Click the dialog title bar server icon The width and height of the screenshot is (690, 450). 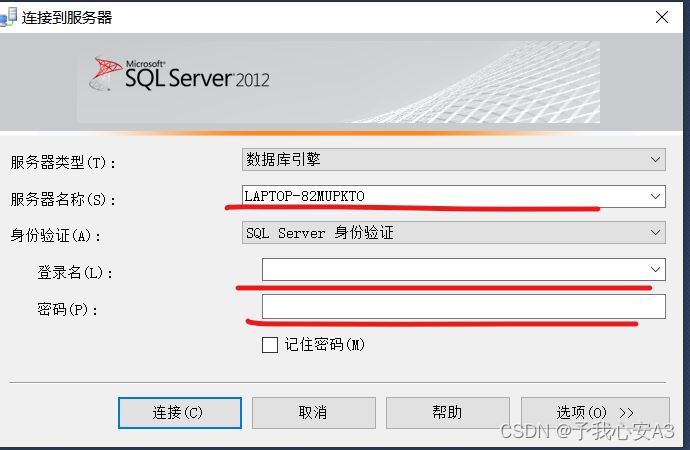8,17
